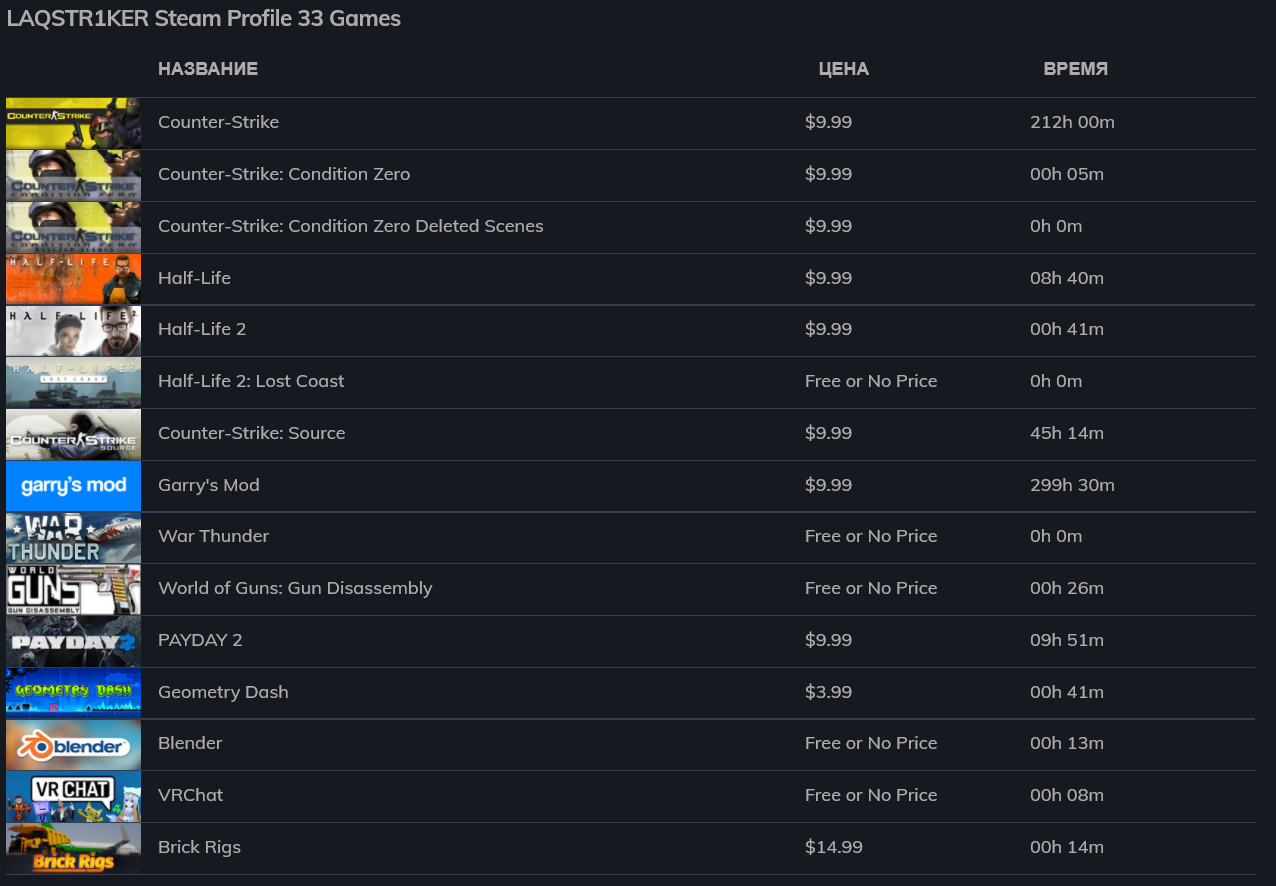This screenshot has width=1276, height=886.
Task: Sort by the НАЗВАНИЕ column header
Action: [x=208, y=69]
